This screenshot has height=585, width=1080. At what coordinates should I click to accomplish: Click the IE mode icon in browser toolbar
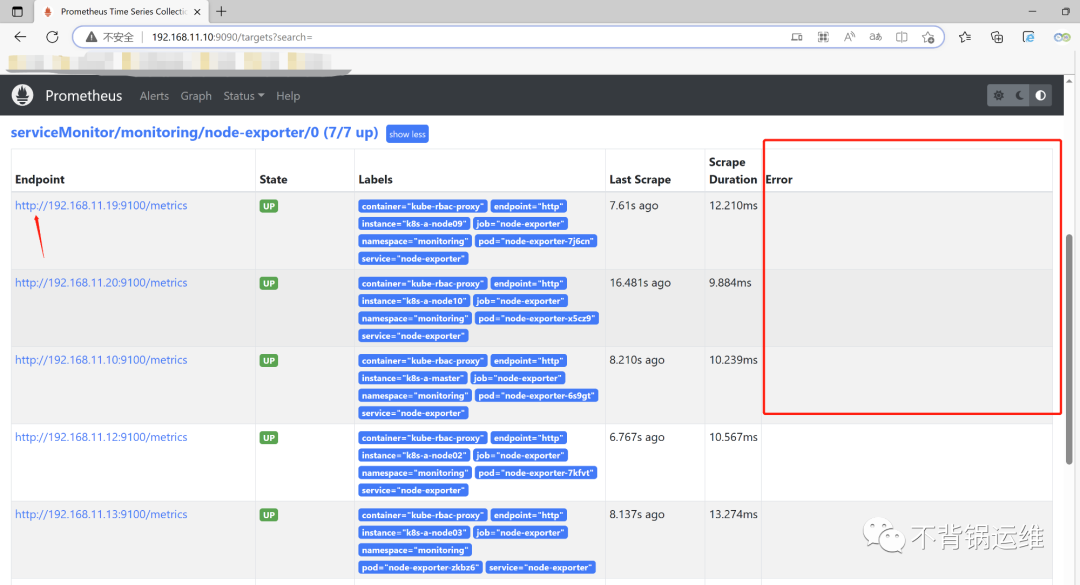[1028, 37]
